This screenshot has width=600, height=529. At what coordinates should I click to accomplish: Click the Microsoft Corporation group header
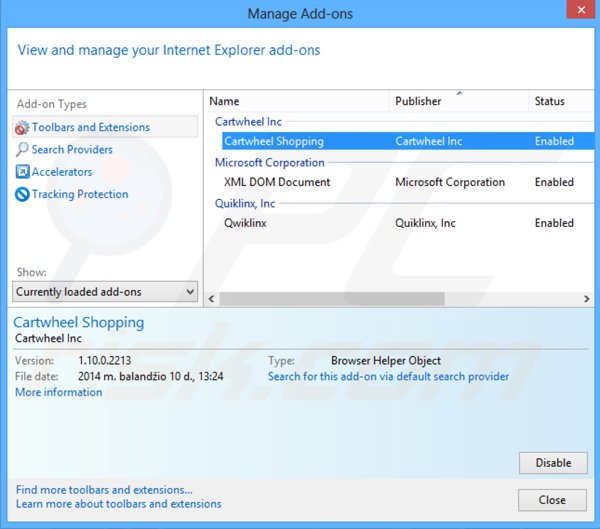coord(269,163)
